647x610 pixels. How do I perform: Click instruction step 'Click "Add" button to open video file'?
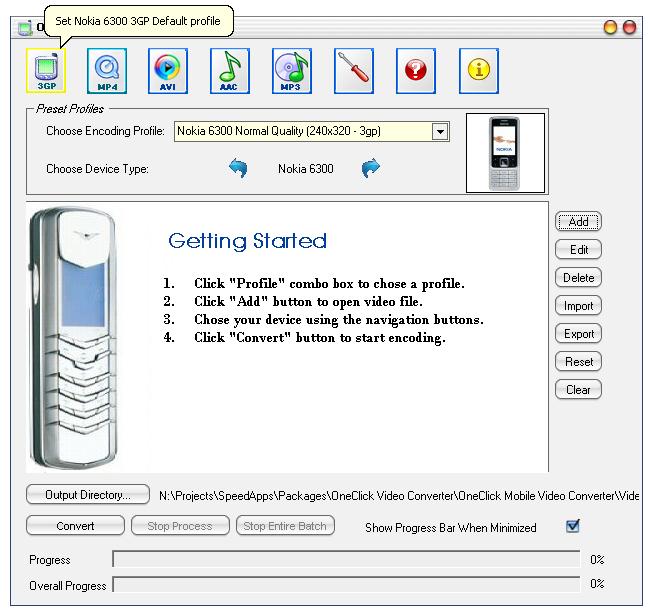coord(308,302)
